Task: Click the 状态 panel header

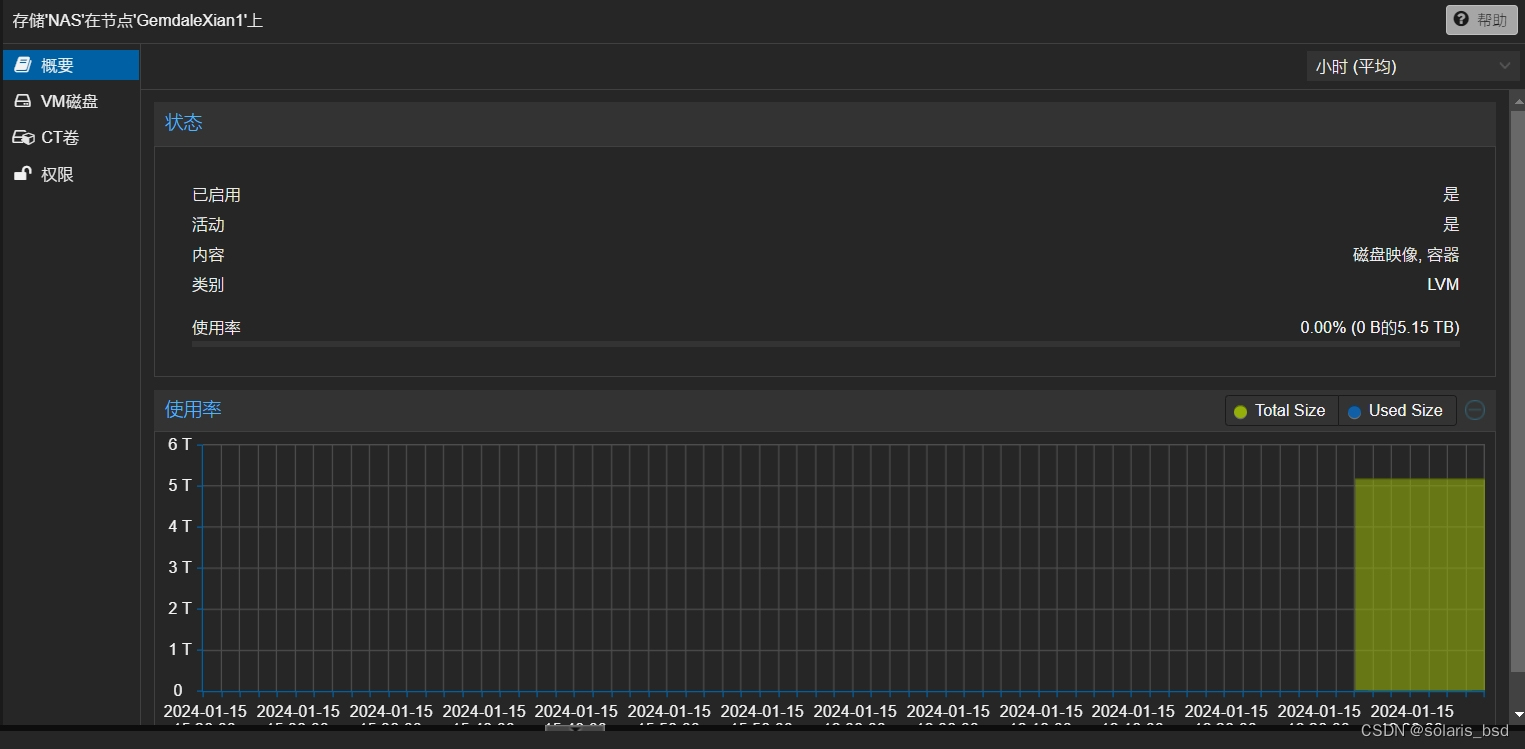Action: coord(825,123)
